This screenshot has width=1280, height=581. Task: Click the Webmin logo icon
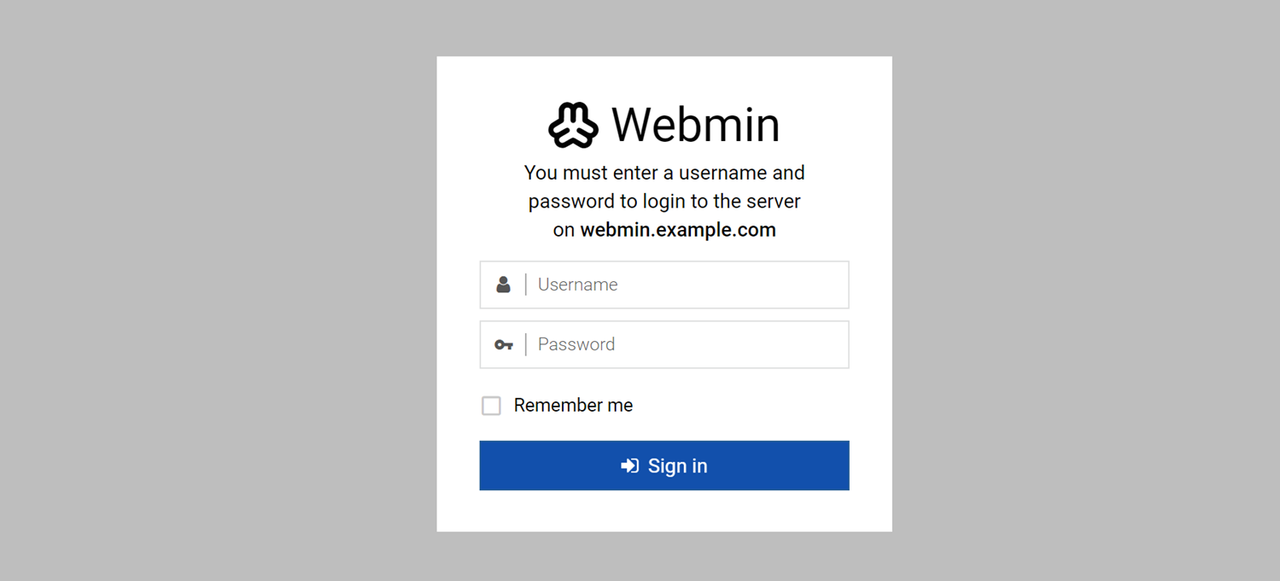573,125
